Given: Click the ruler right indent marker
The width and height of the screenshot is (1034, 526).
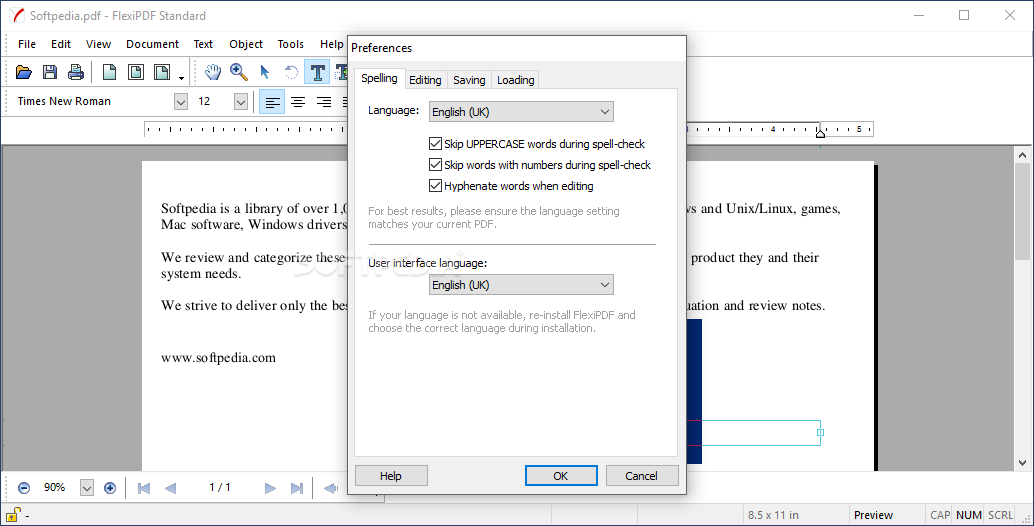Looking at the screenshot, I should pos(820,132).
